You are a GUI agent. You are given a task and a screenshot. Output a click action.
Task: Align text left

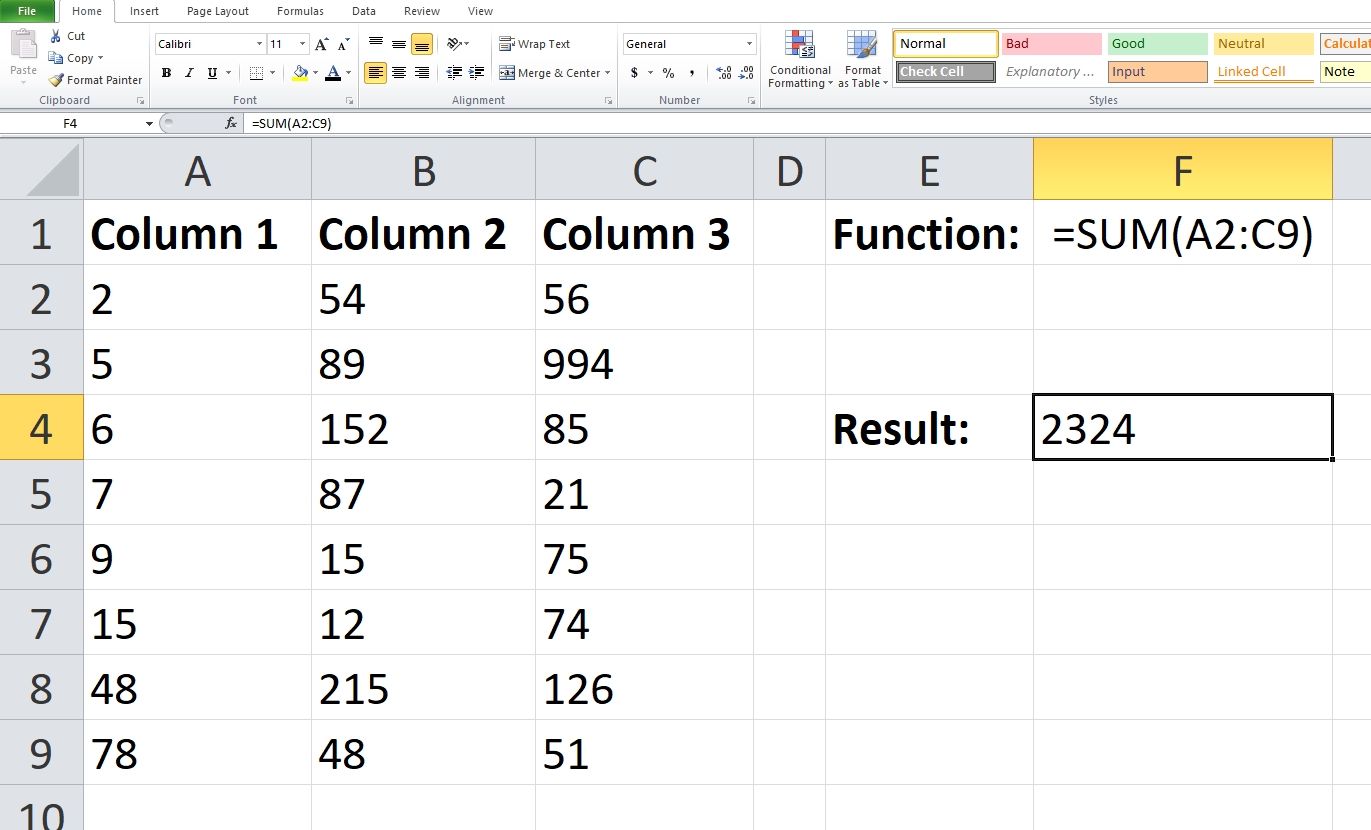click(x=376, y=73)
